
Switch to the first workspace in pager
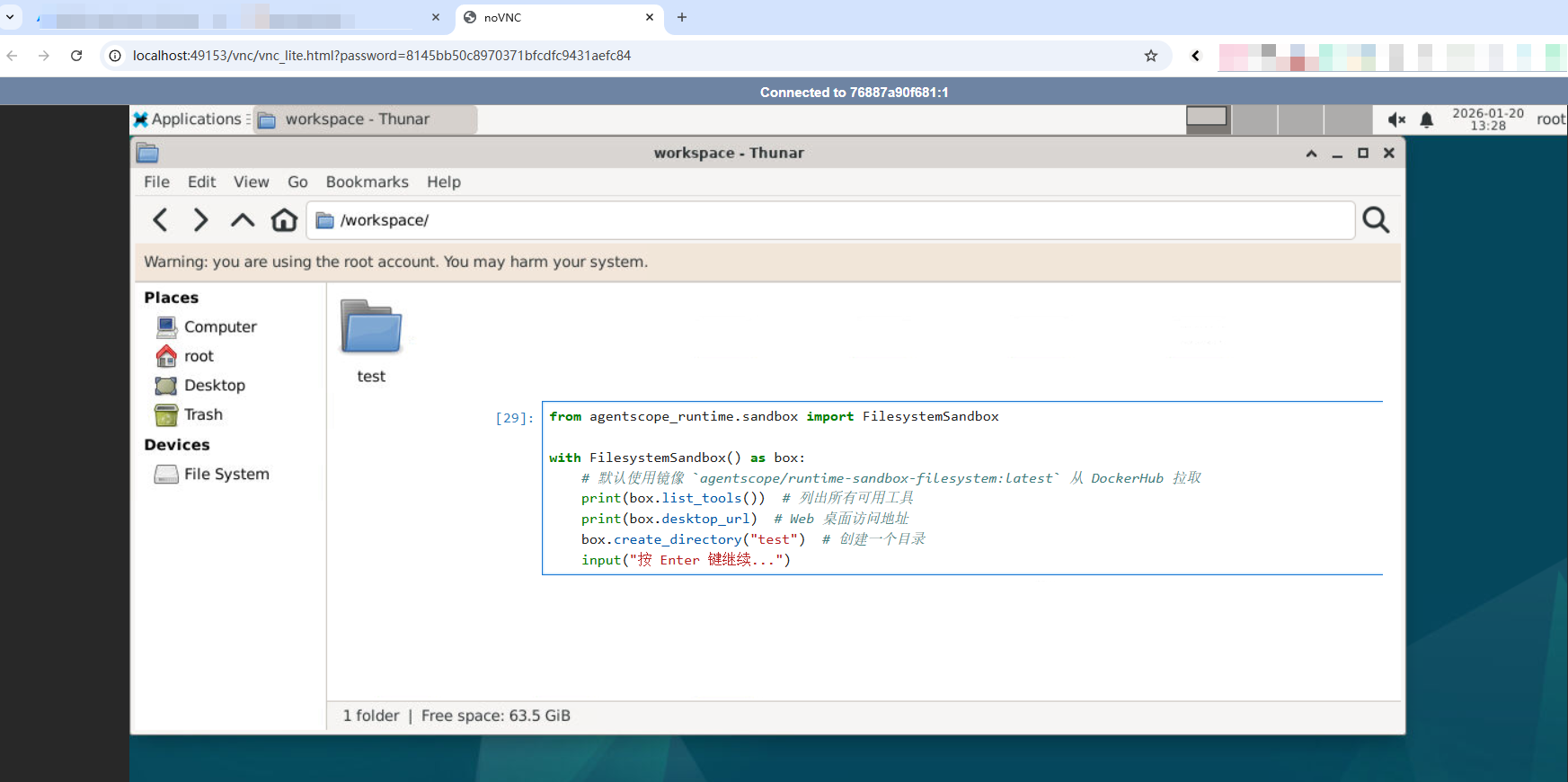(1207, 119)
